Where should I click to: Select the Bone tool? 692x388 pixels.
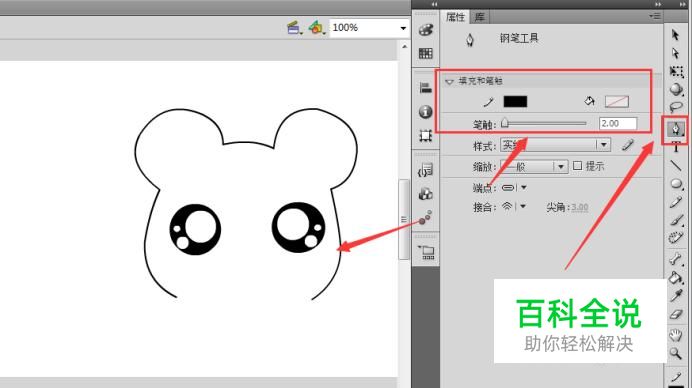tap(676, 259)
